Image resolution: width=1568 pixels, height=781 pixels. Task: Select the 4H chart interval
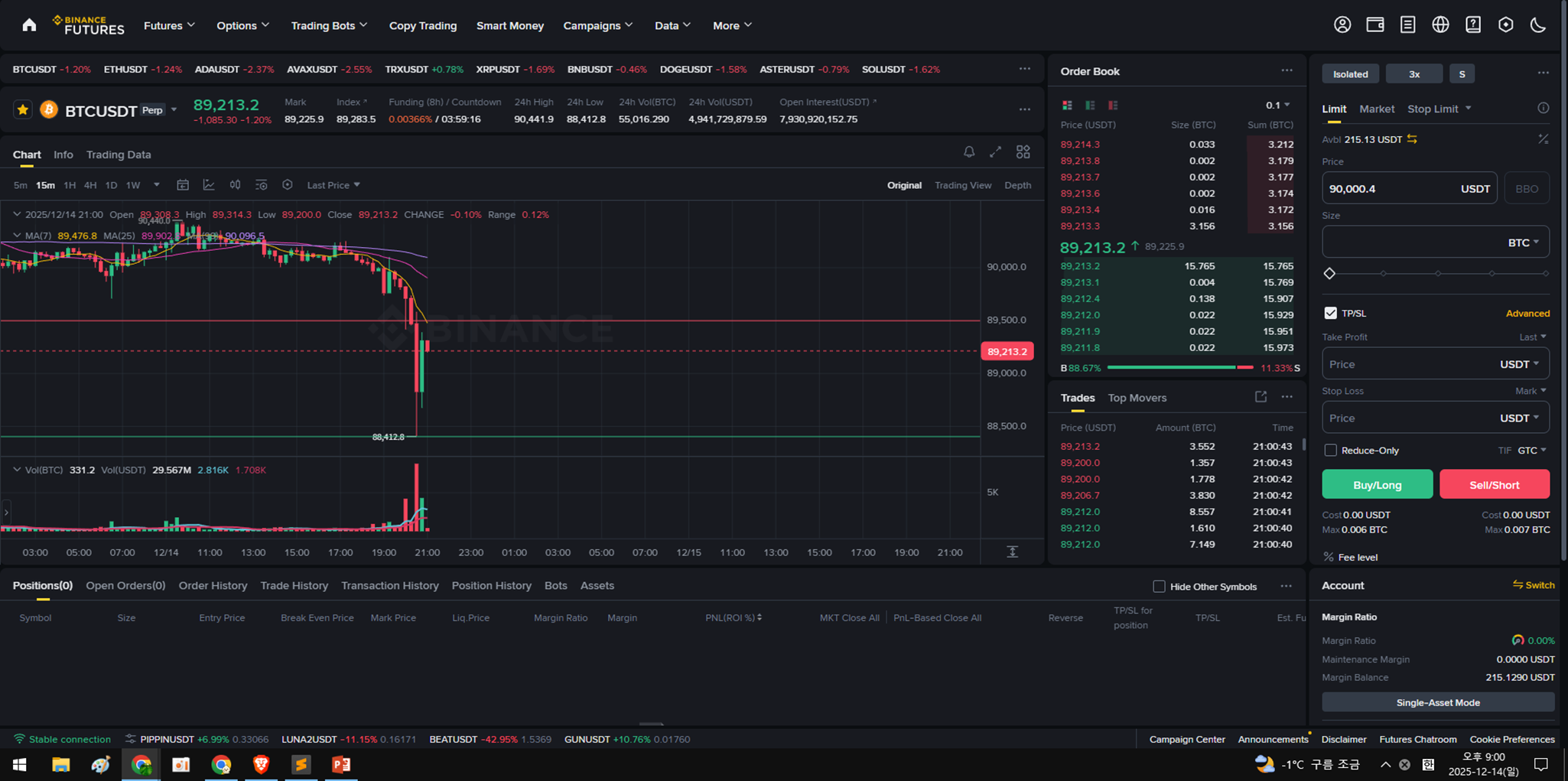pyautogui.click(x=90, y=185)
